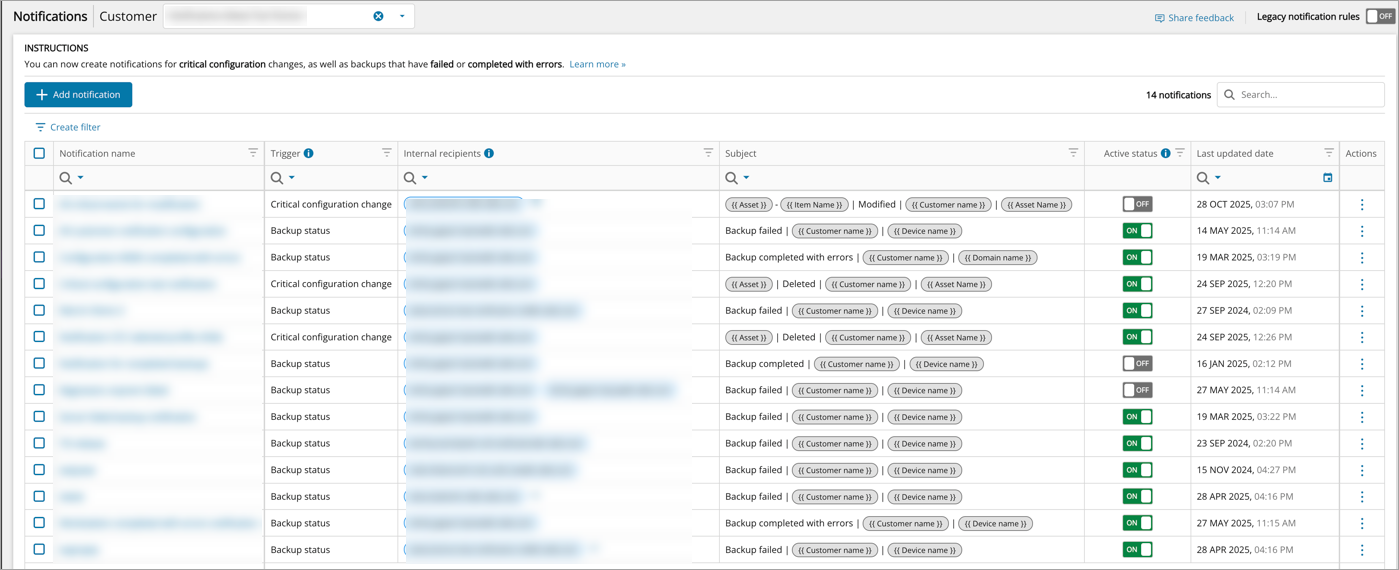Toggle Legacy notification rules switch
The height and width of the screenshot is (570, 1399).
(1380, 16)
